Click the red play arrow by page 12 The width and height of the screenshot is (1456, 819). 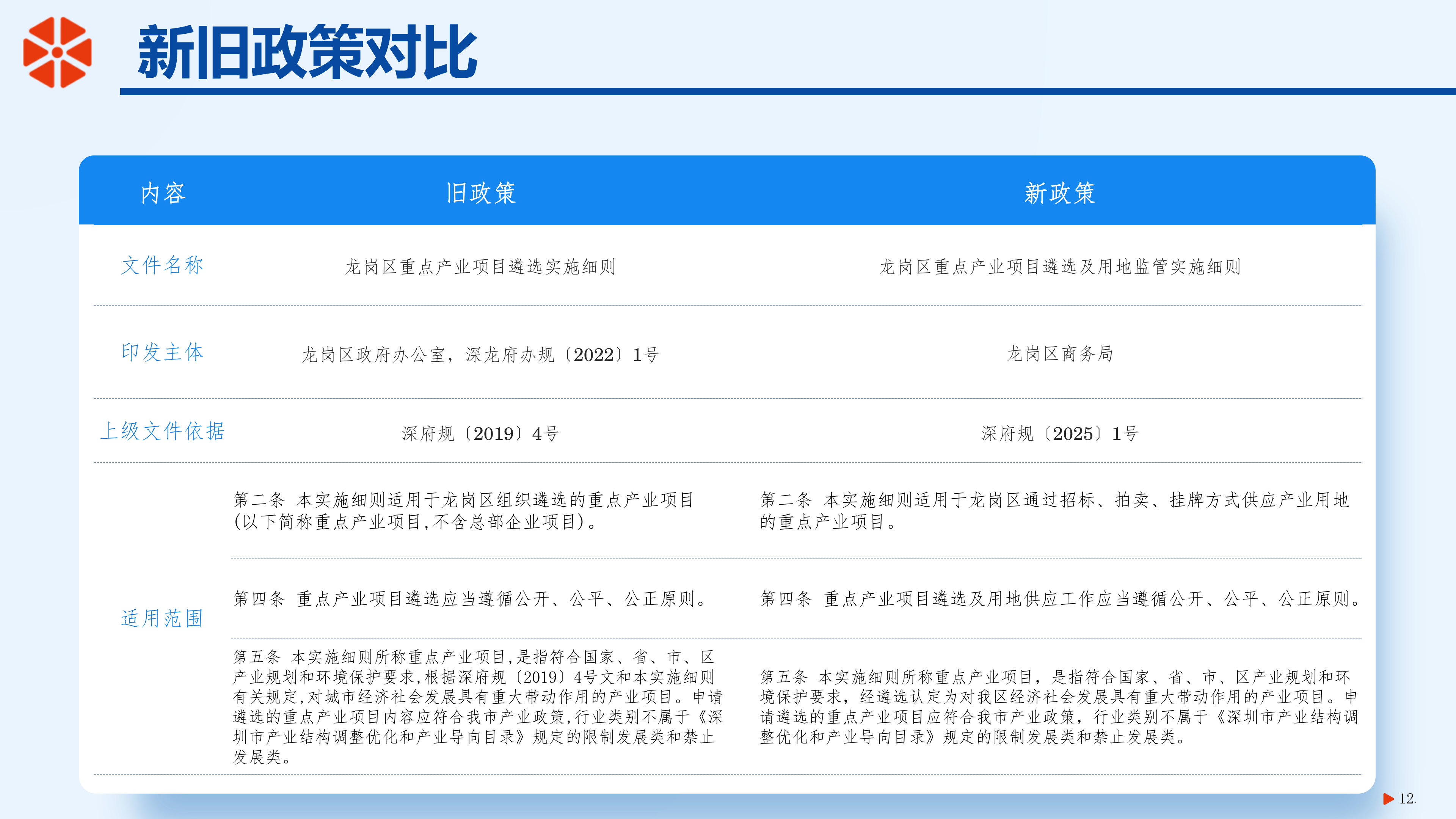1388,799
